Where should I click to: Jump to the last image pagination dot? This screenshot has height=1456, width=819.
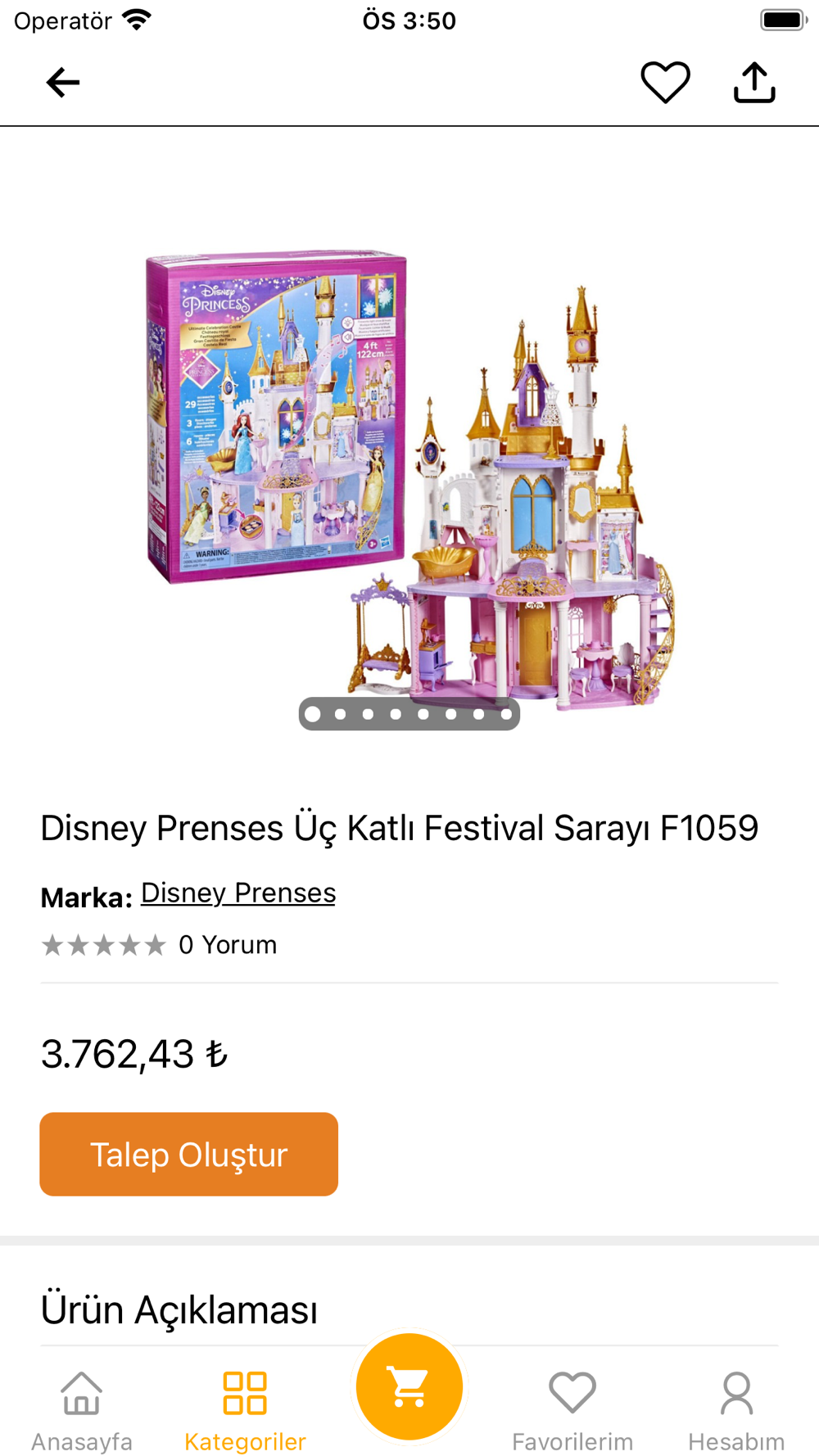pos(506,714)
